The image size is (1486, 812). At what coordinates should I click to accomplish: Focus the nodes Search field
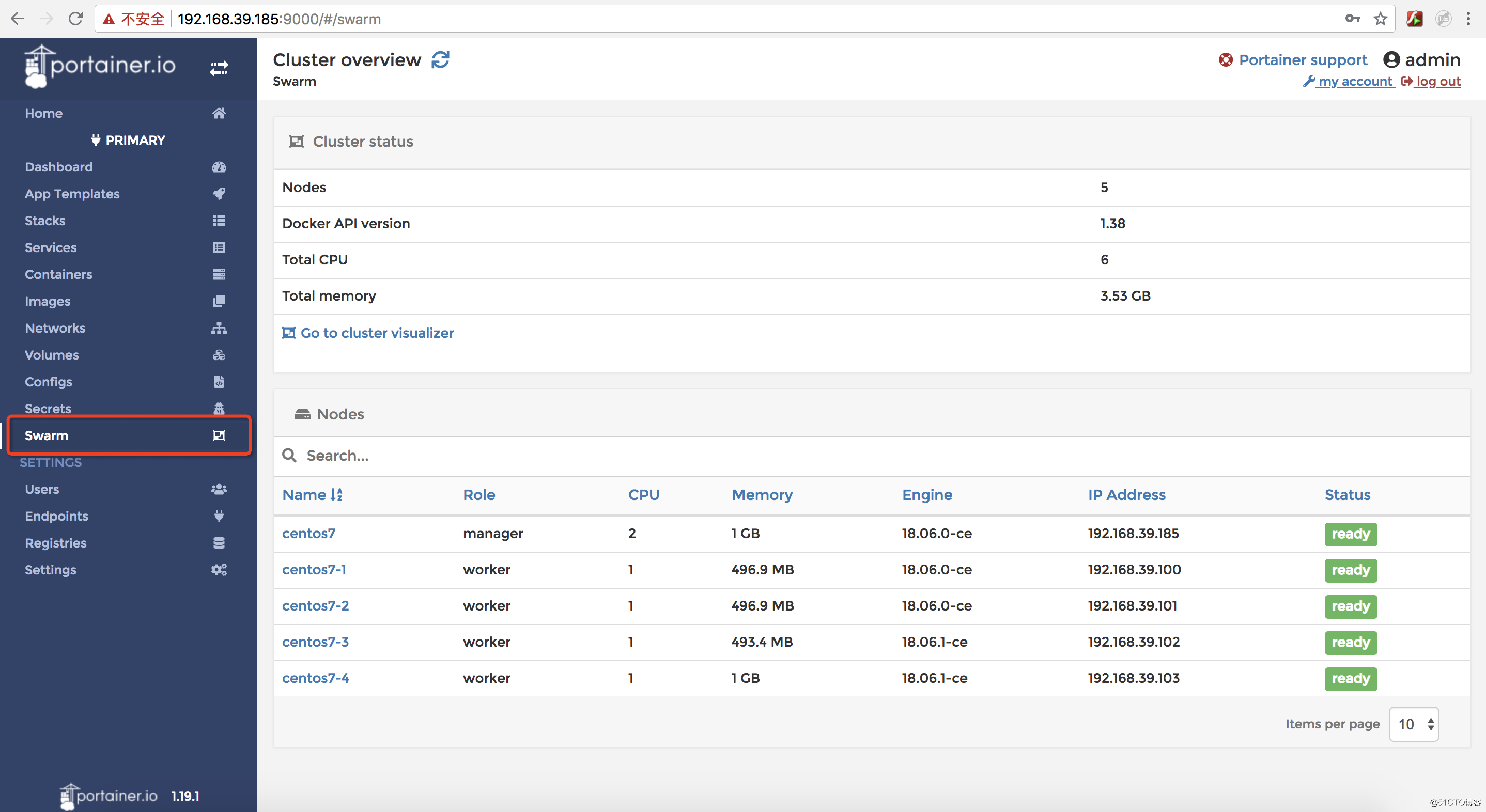coord(871,456)
